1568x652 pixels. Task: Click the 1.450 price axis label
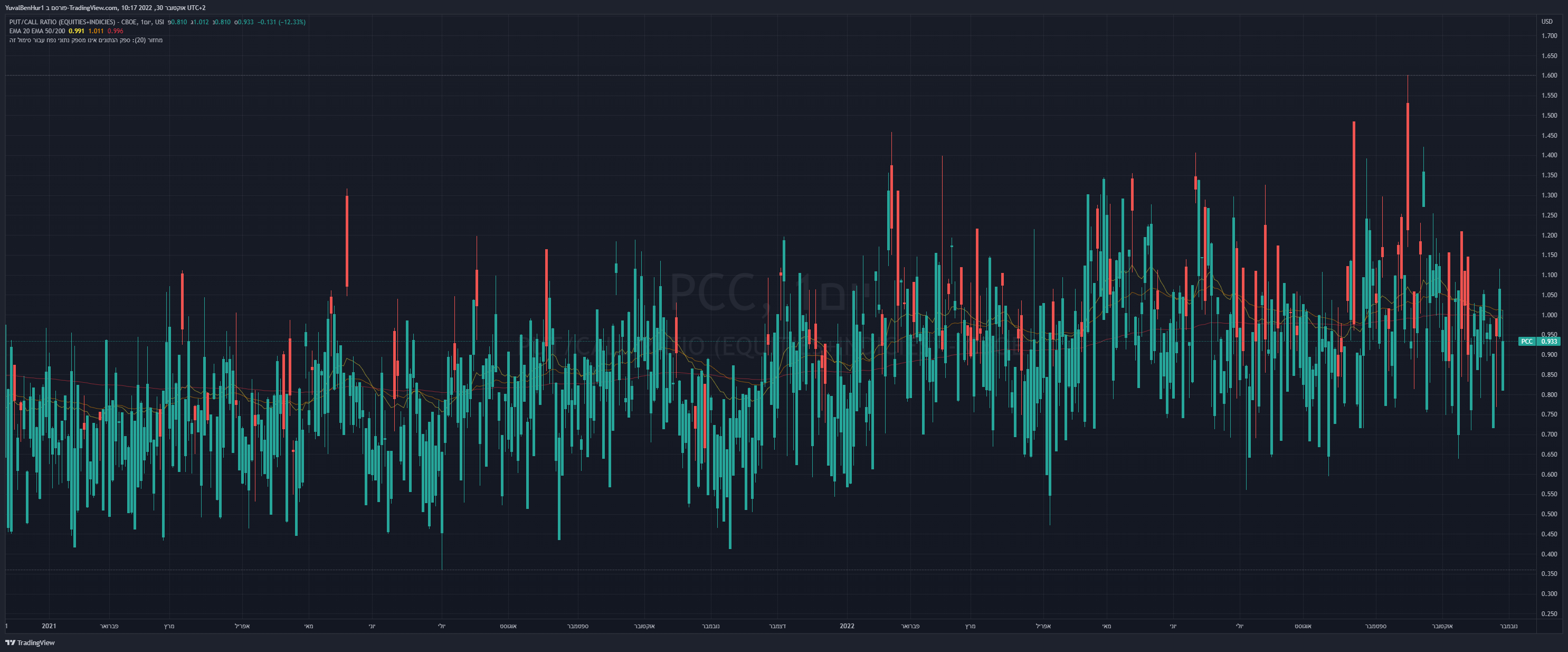click(x=1549, y=136)
